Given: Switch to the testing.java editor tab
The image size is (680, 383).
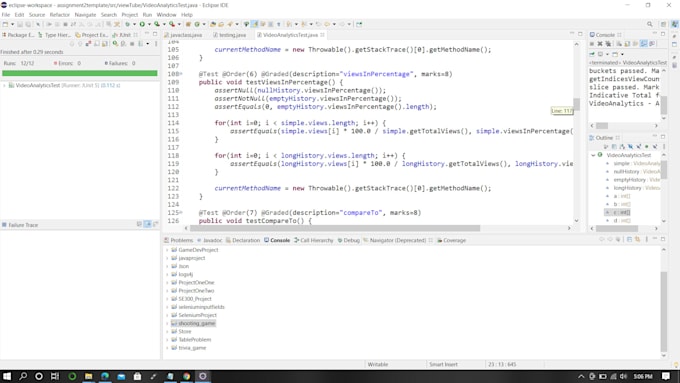Looking at the screenshot, I should [230, 35].
